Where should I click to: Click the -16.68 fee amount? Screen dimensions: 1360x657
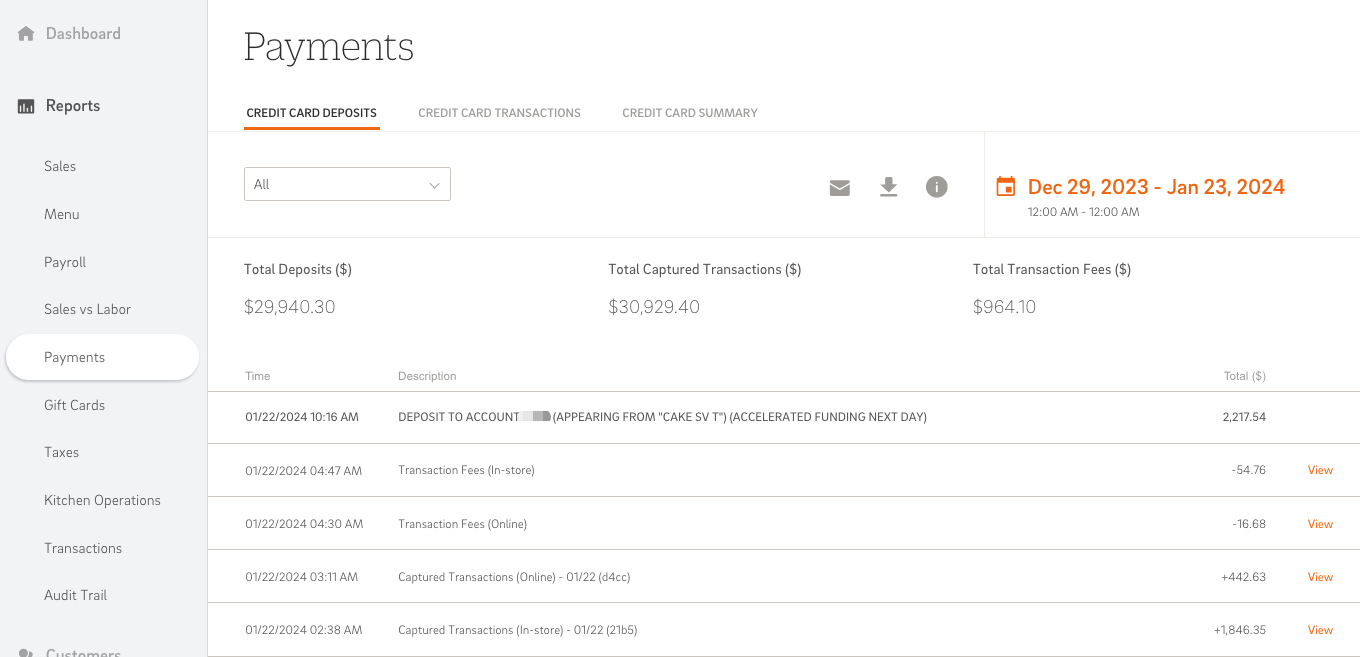(x=1249, y=524)
